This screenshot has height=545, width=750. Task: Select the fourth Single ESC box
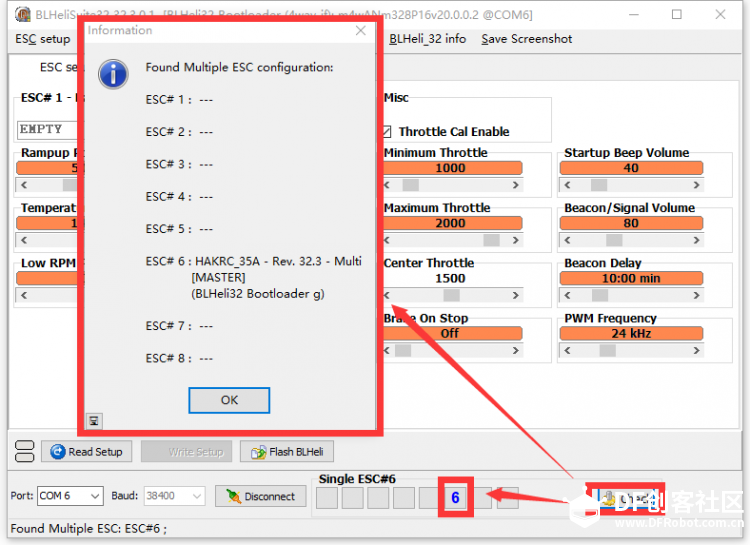click(x=404, y=498)
